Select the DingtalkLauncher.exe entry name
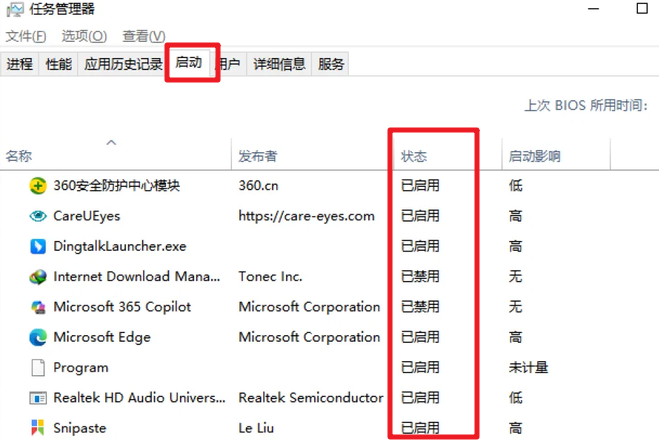 pos(120,246)
